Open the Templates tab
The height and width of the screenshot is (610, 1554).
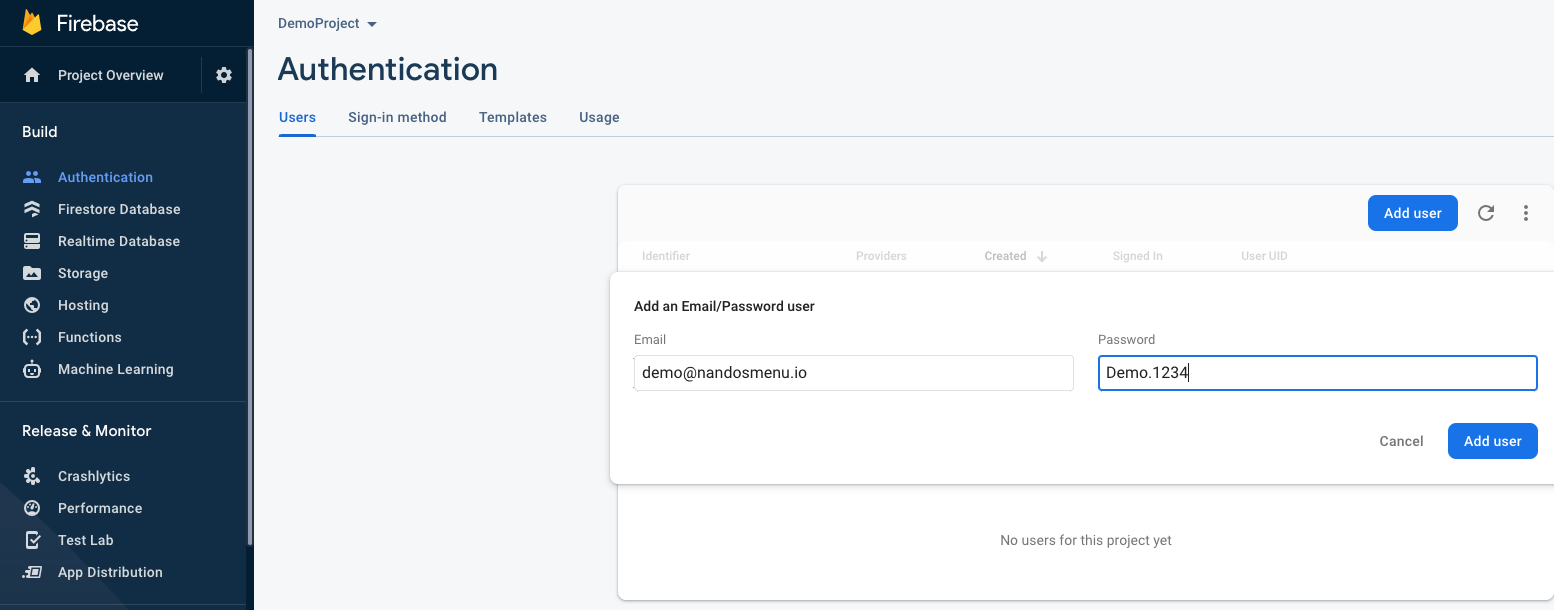coord(512,117)
